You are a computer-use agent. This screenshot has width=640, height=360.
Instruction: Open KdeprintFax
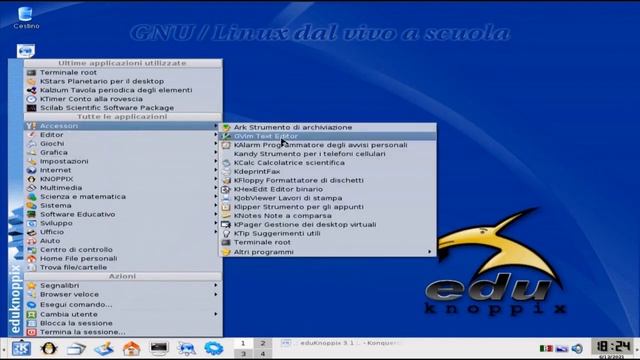[328, 172]
